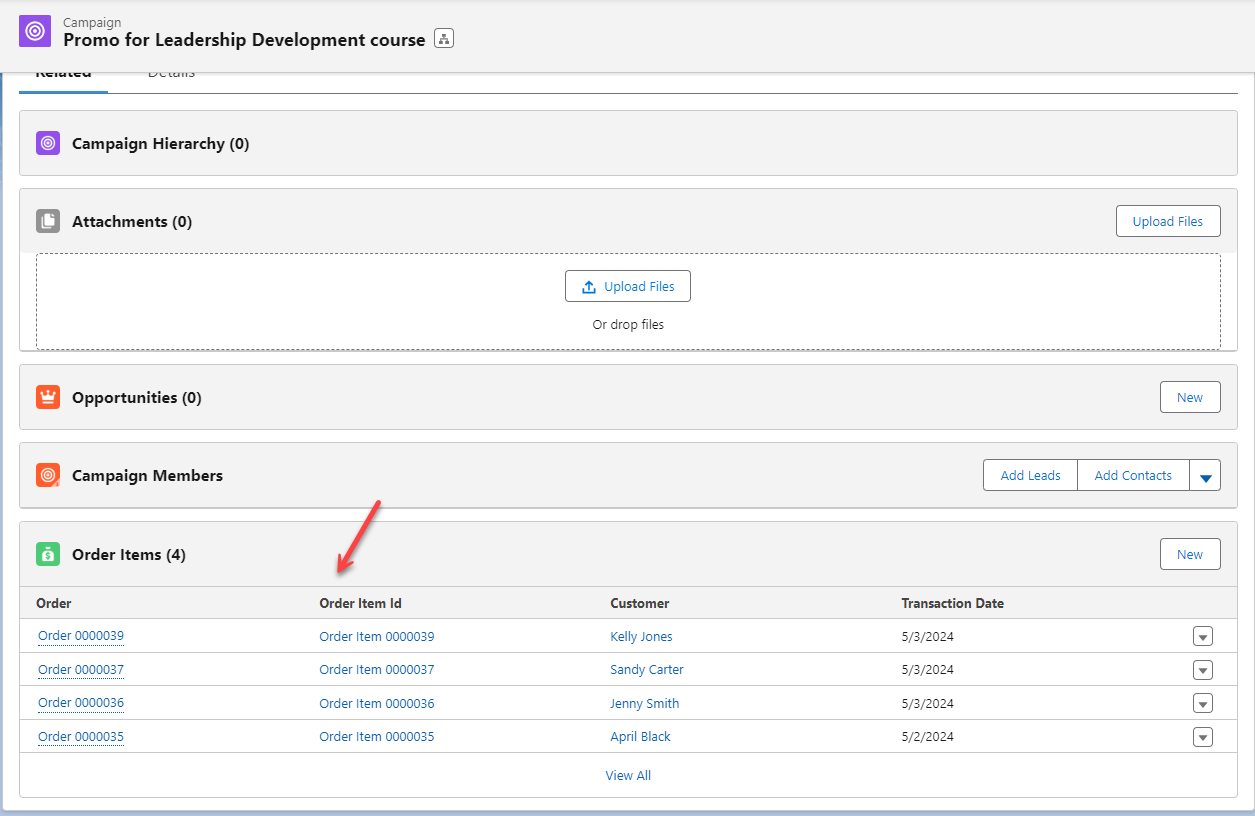This screenshot has height=816, width=1255.
Task: Switch to the Details tab
Action: pyautogui.click(x=171, y=76)
